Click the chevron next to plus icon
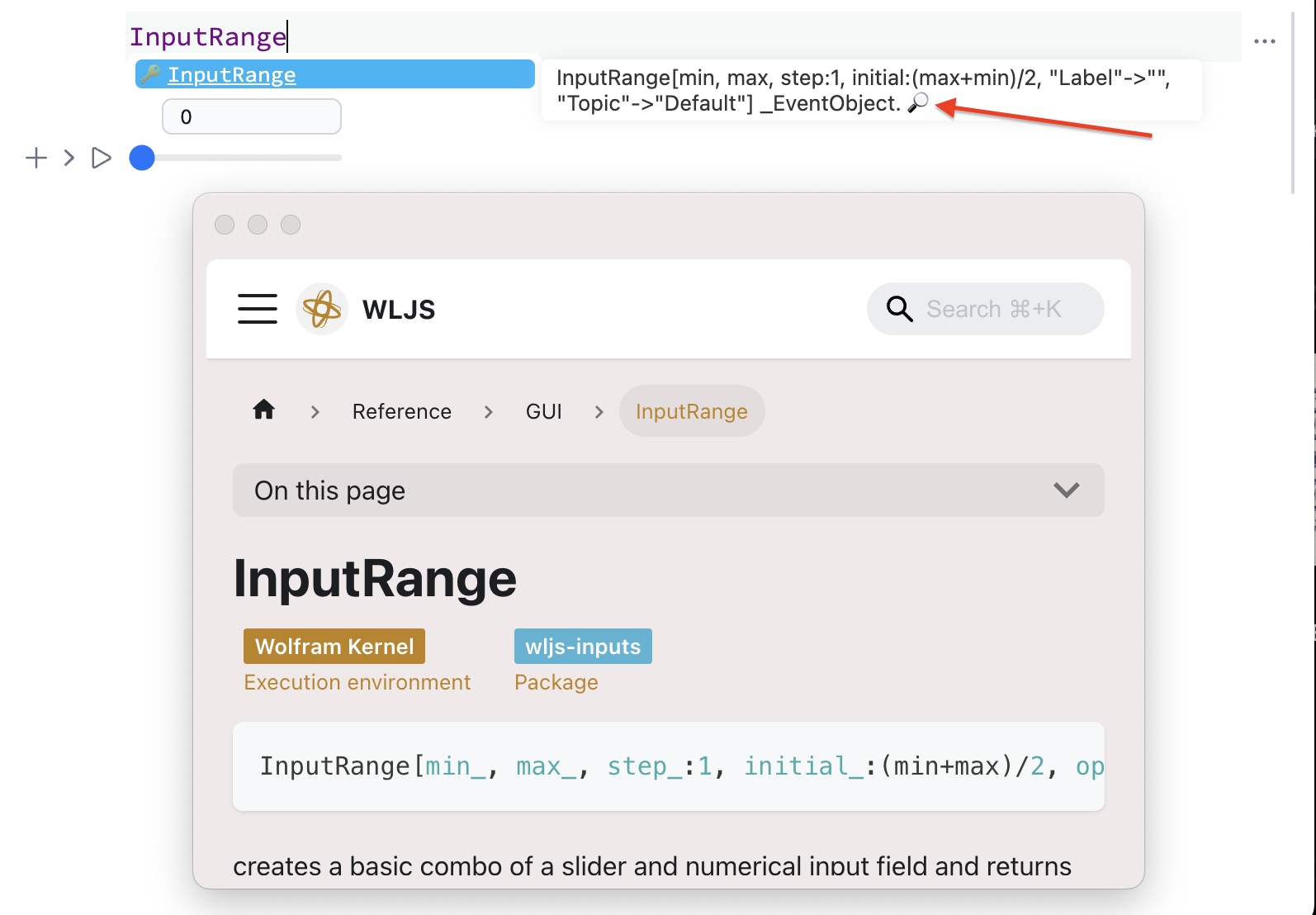The image size is (1316, 915). click(x=69, y=158)
